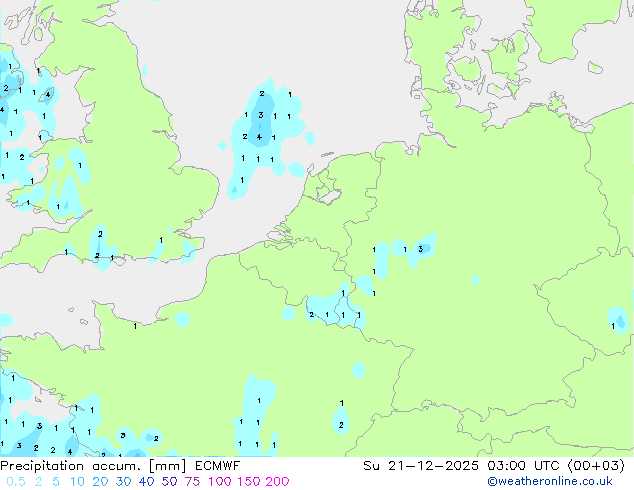Click the 75 mm legend value

click(x=192, y=482)
